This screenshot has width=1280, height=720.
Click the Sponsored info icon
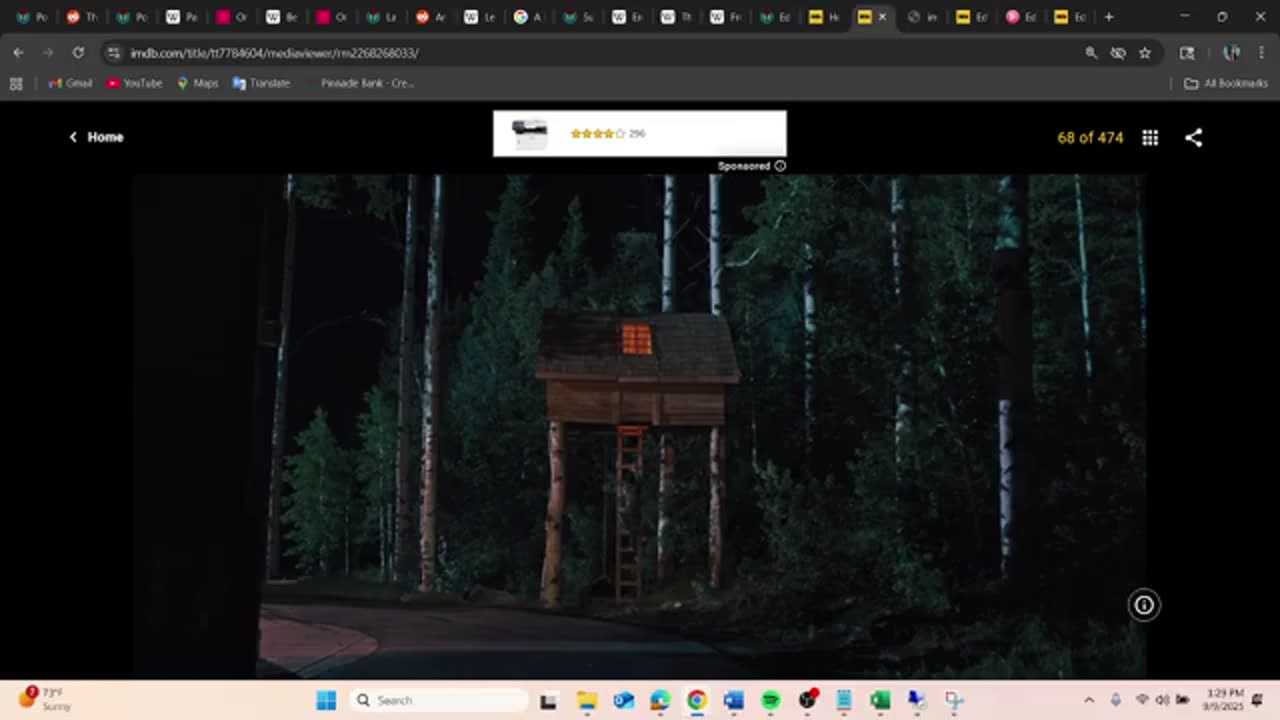(780, 166)
